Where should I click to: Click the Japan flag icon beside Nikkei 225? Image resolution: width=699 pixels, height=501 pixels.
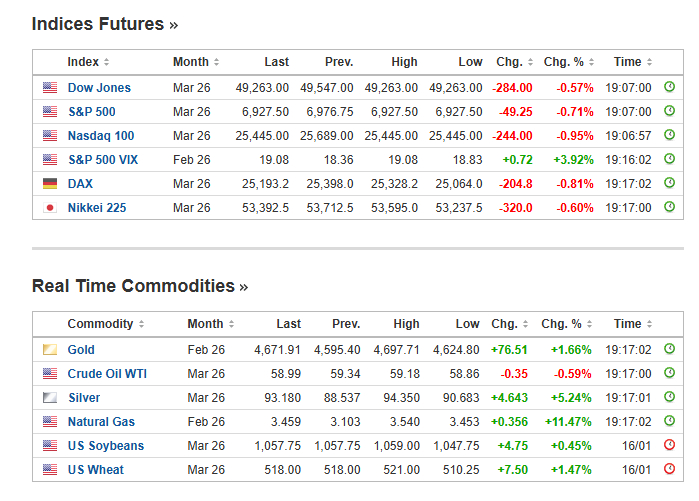click(50, 208)
